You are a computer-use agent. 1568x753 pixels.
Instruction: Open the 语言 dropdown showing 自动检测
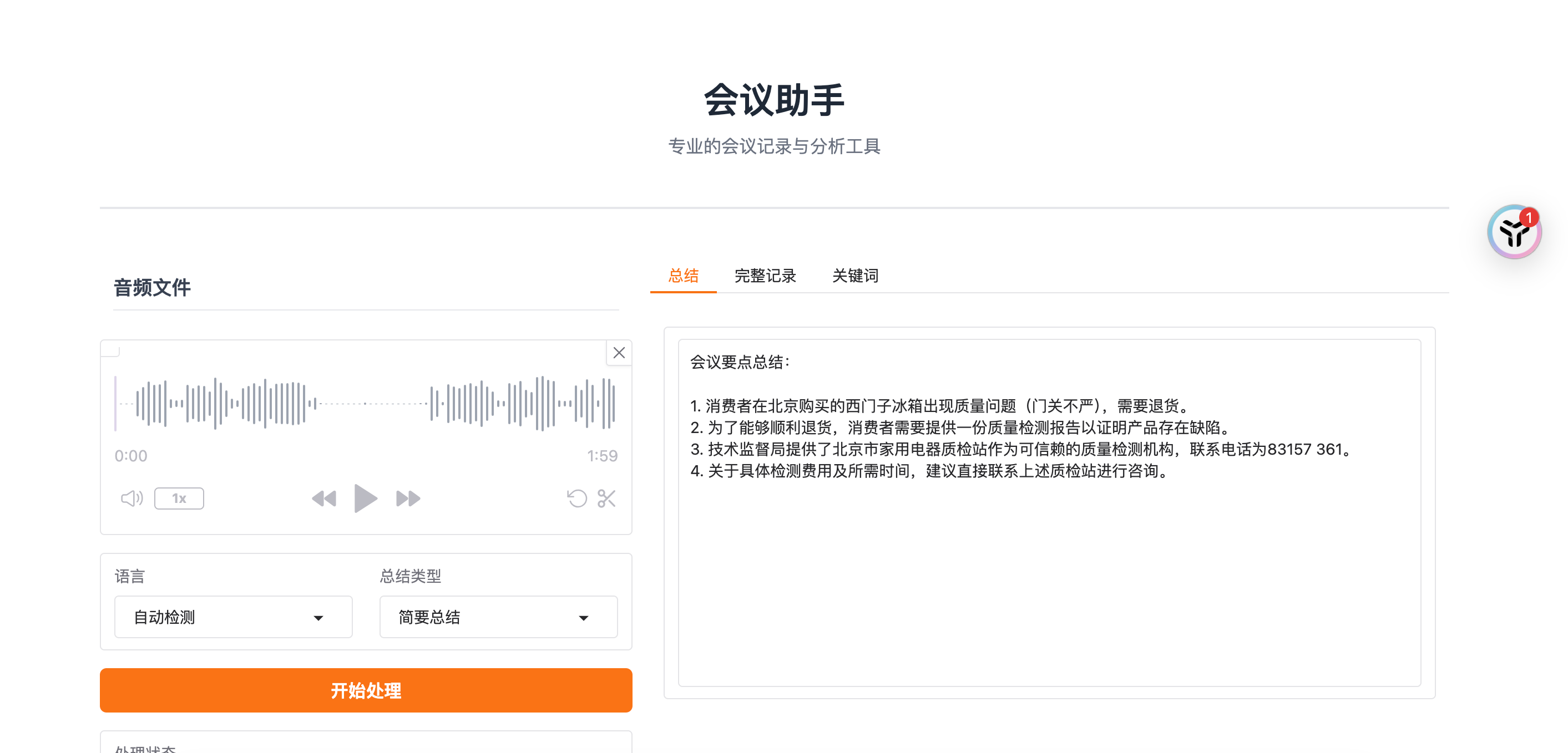click(232, 617)
